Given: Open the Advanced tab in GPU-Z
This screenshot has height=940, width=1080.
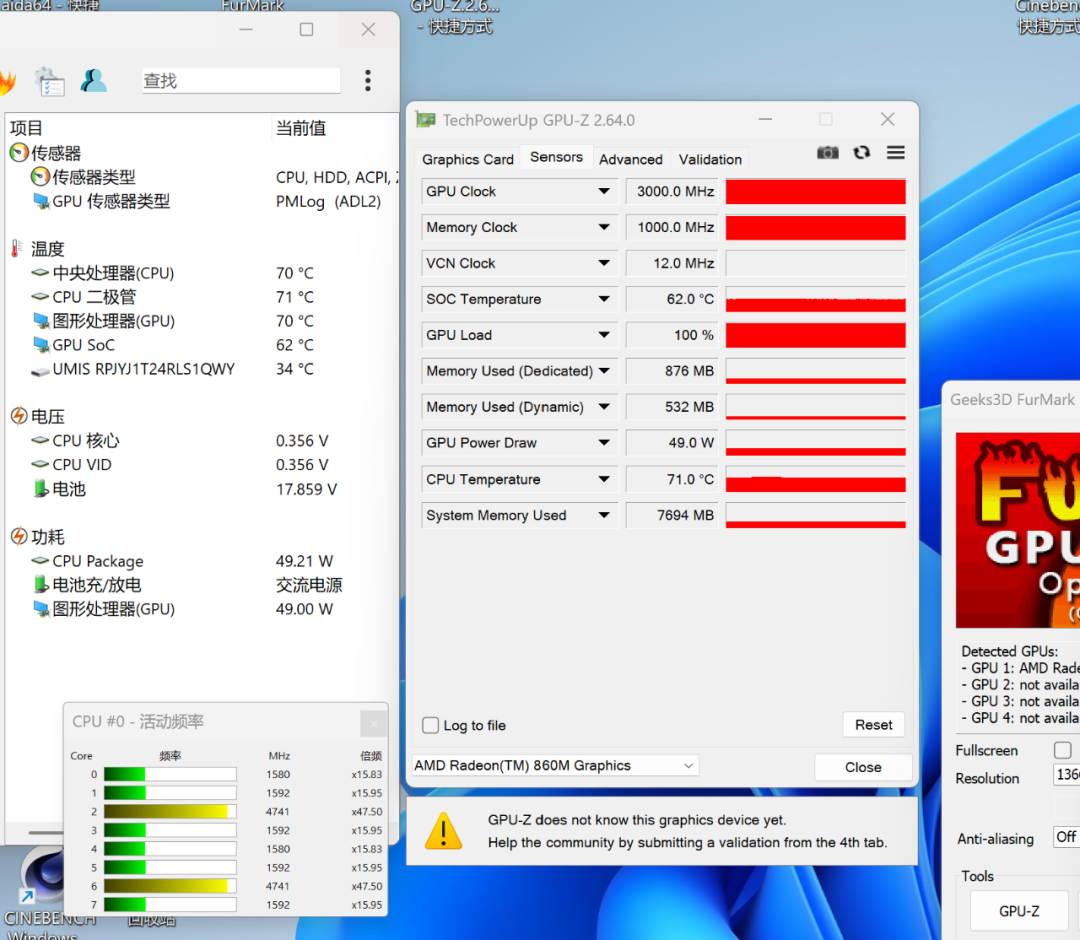Looking at the screenshot, I should pyautogui.click(x=630, y=159).
